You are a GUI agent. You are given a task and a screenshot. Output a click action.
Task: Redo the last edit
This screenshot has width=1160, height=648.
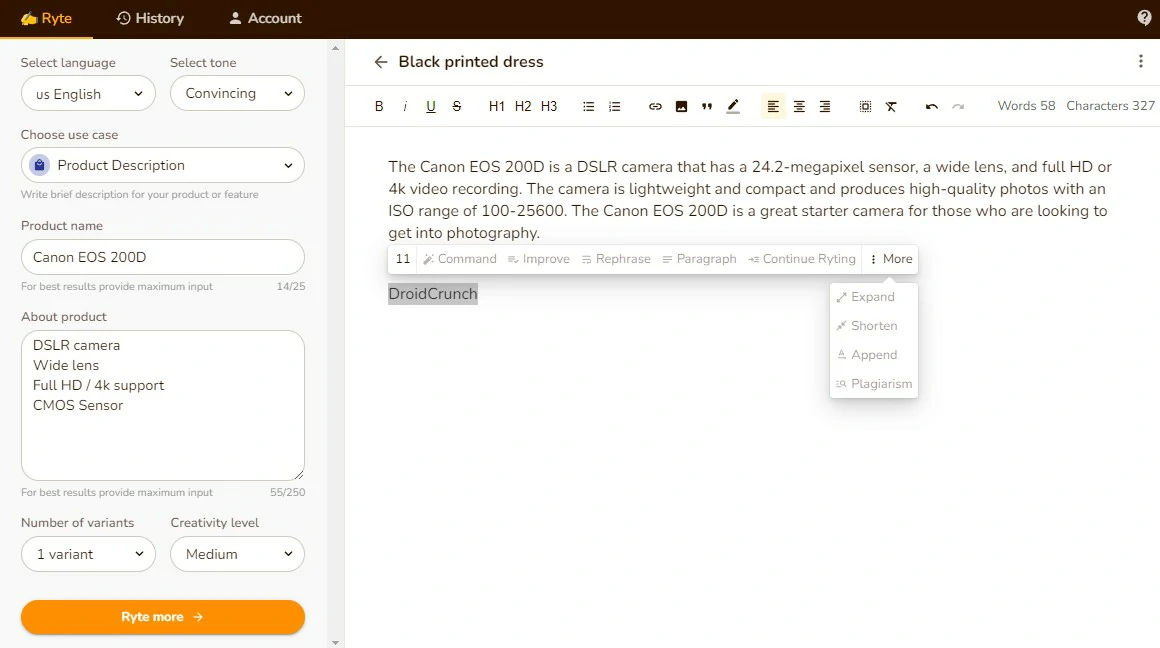point(958,107)
